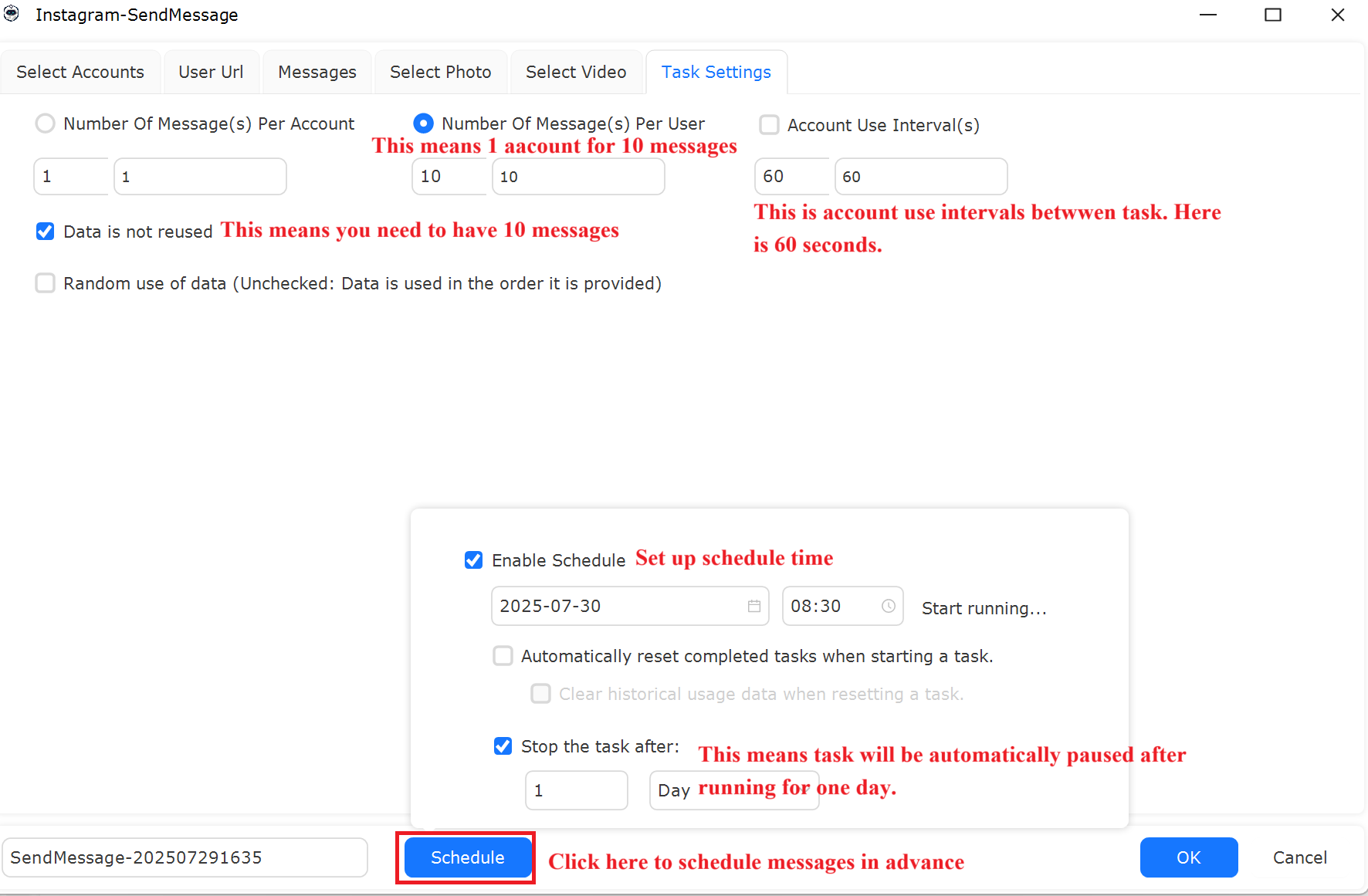Go to the Messages tab
This screenshot has height=896, width=1368.
click(x=317, y=72)
